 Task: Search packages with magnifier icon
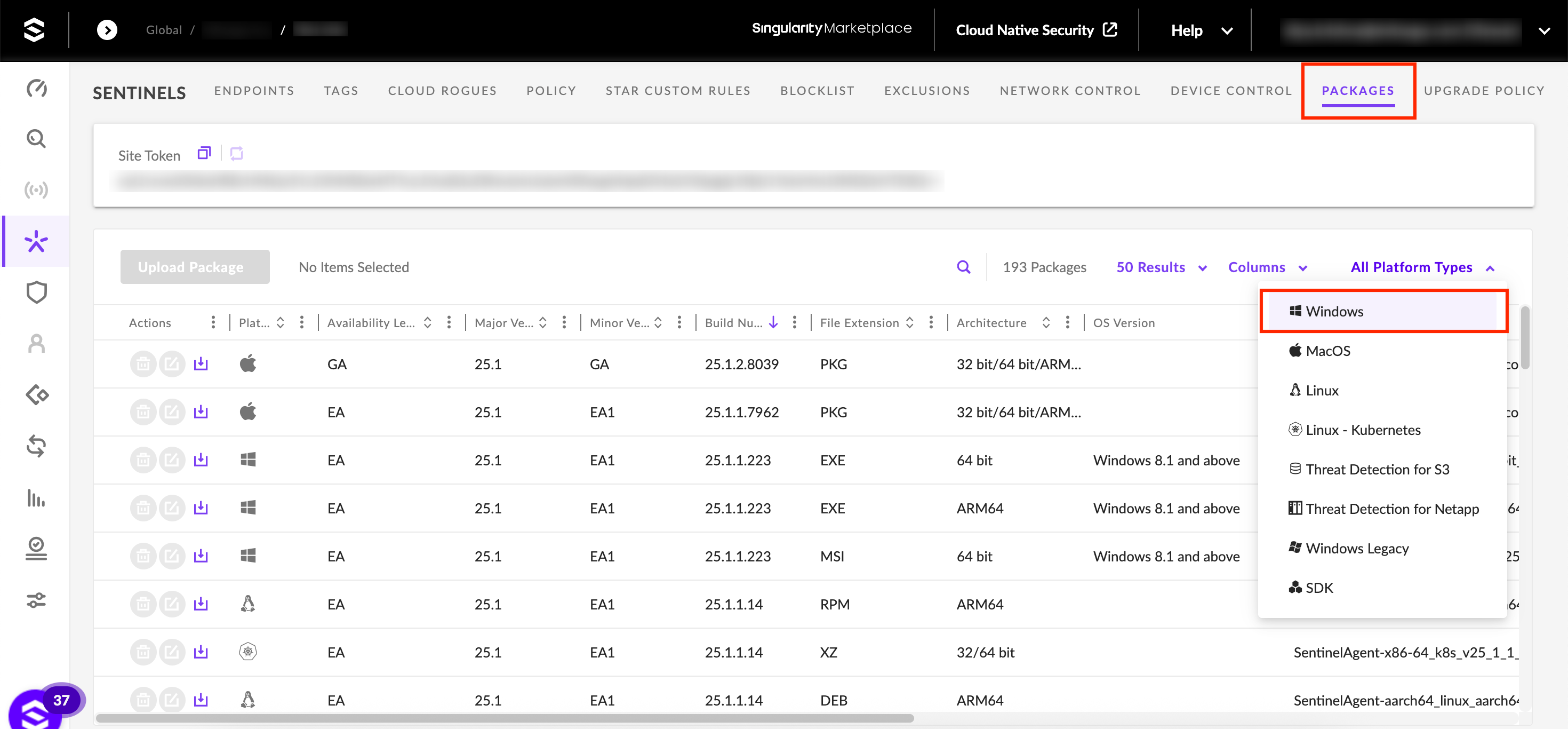[x=964, y=267]
